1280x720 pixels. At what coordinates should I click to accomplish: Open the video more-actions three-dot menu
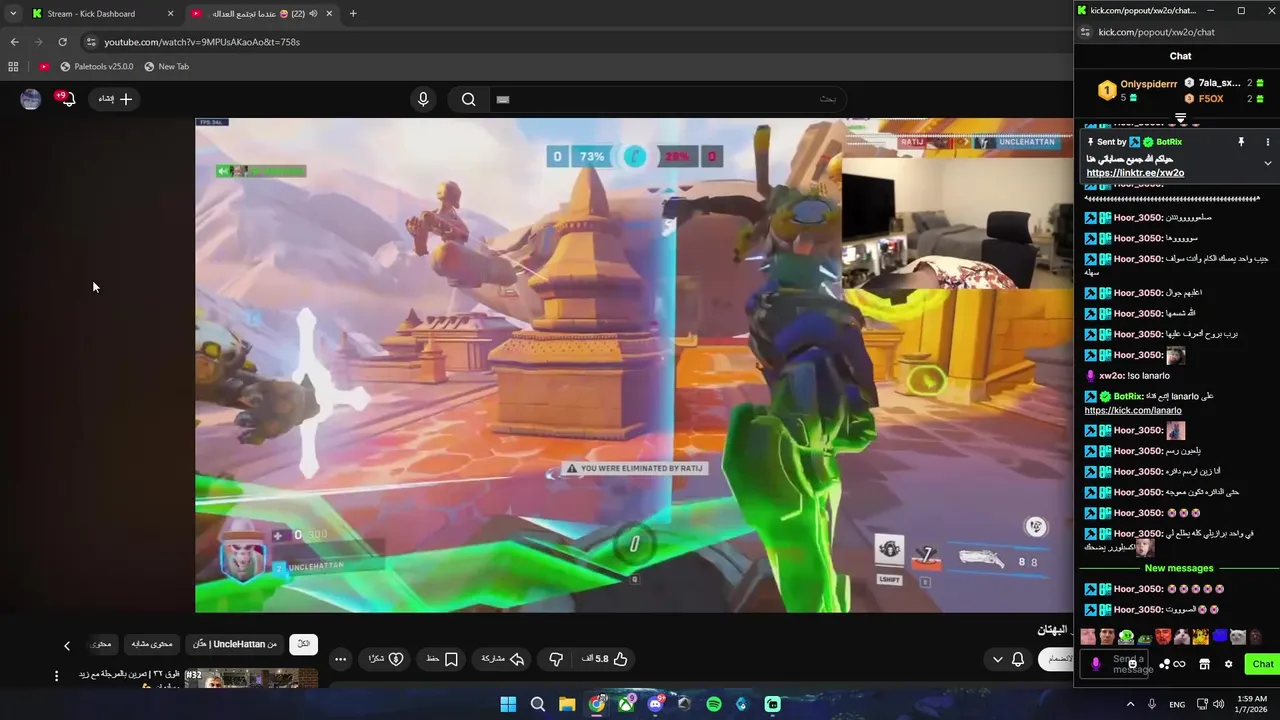[340, 659]
